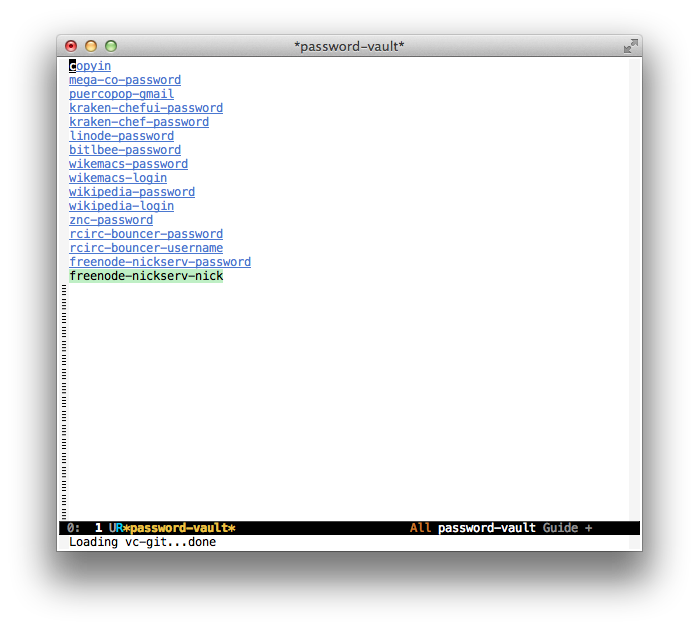Click password-vault major mode name

[486, 528]
